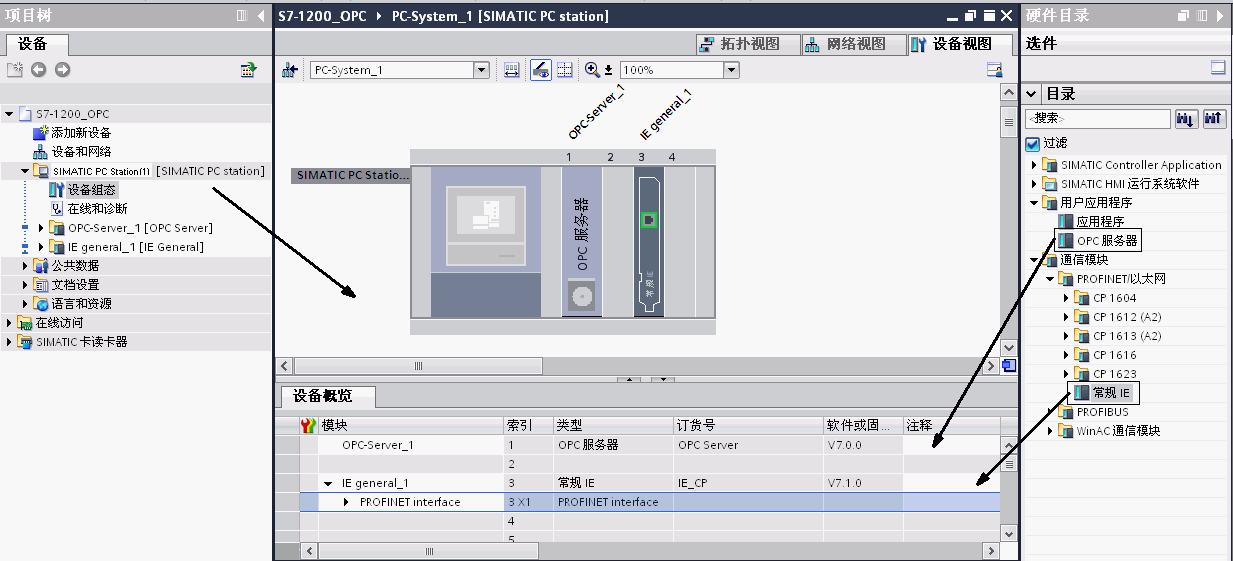Collapse the 目录 catalog section
The width and height of the screenshot is (1233, 561).
(1032, 94)
